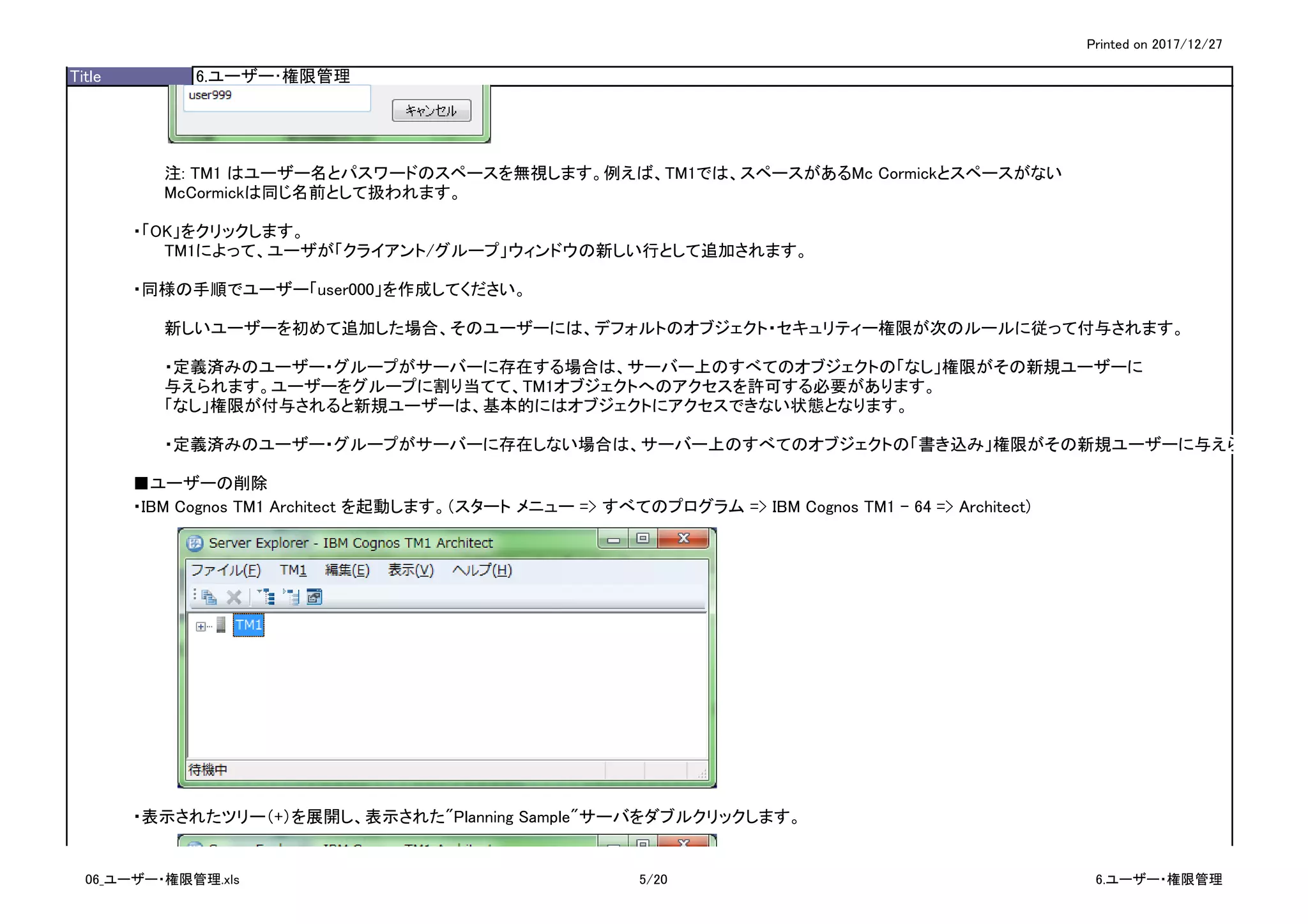Click the ■ユーザーの削除 section heading
The height and width of the screenshot is (924, 1308).
coord(201,483)
